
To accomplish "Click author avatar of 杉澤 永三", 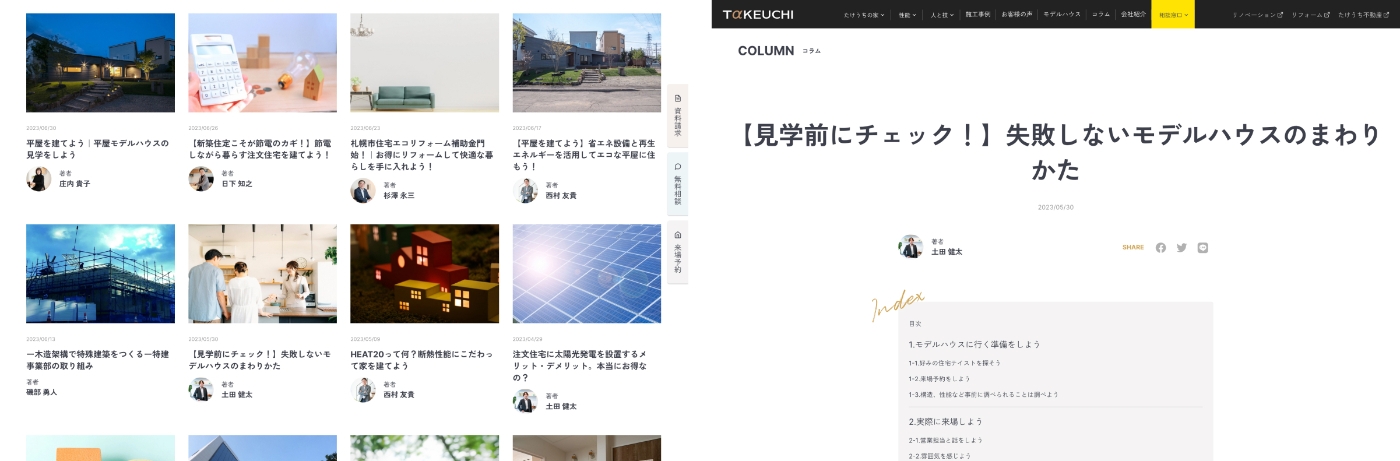I will (x=363, y=190).
